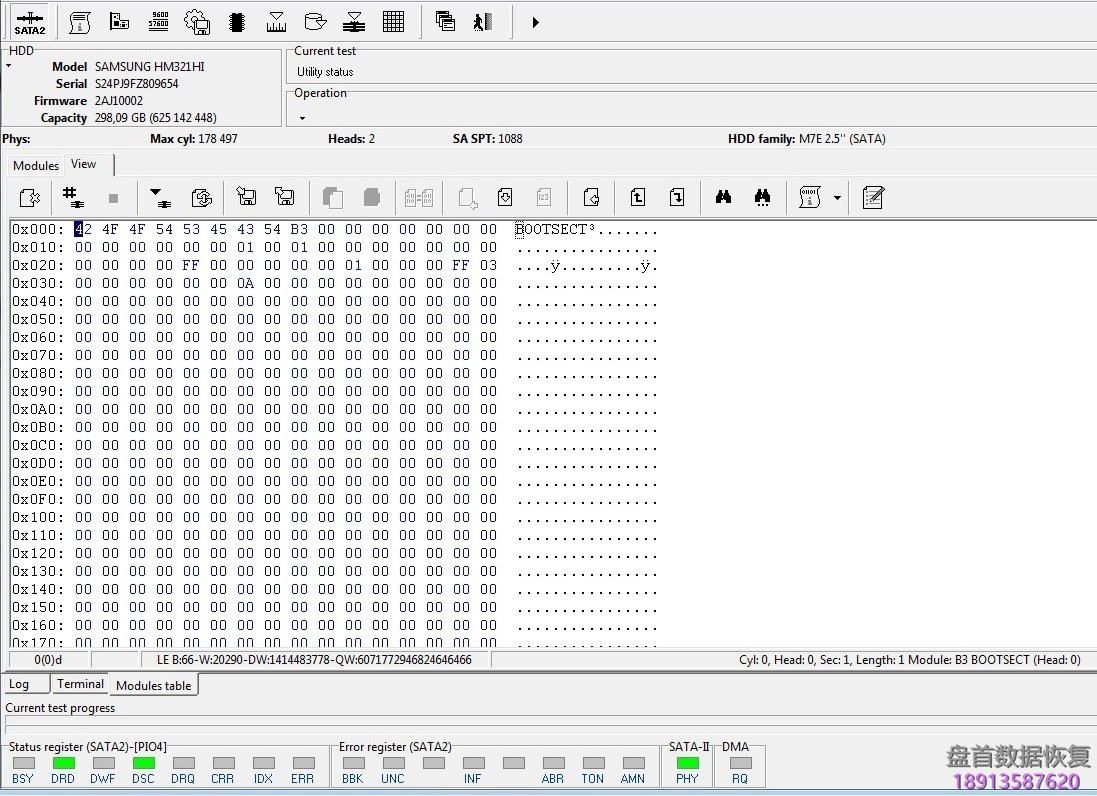Save the module with the save icon

pyautogui.click(x=246, y=197)
